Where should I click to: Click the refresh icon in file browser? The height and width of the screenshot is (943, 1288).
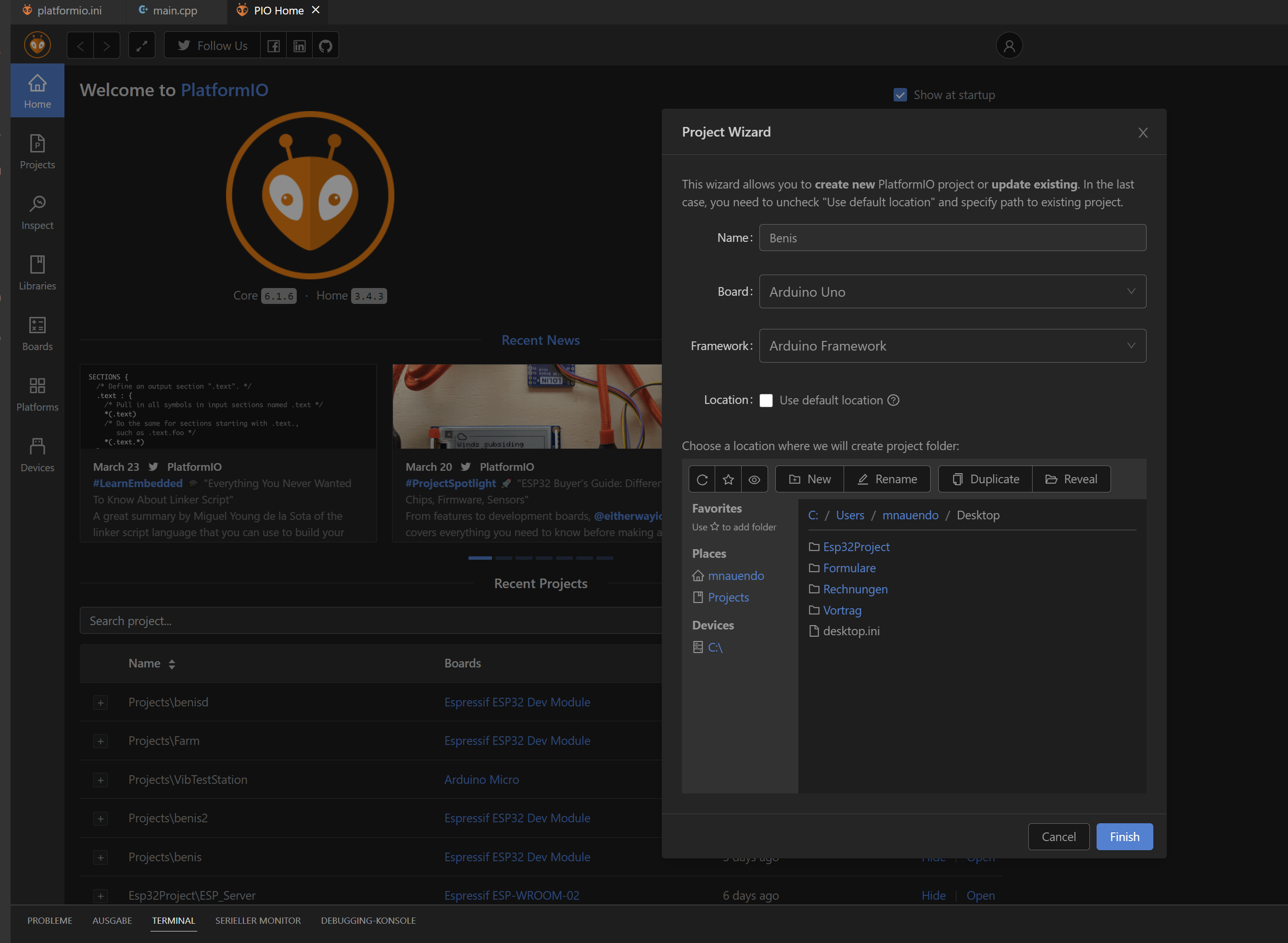[x=702, y=479]
